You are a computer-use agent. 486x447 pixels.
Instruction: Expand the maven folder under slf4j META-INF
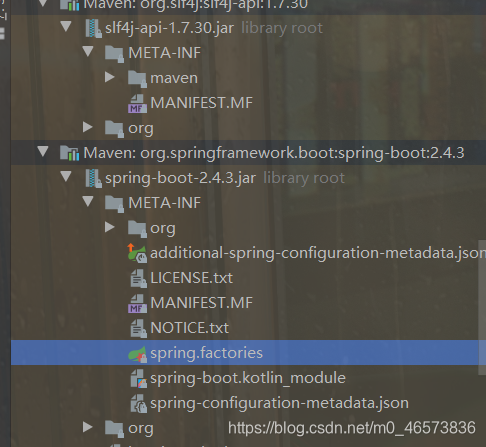(x=109, y=77)
